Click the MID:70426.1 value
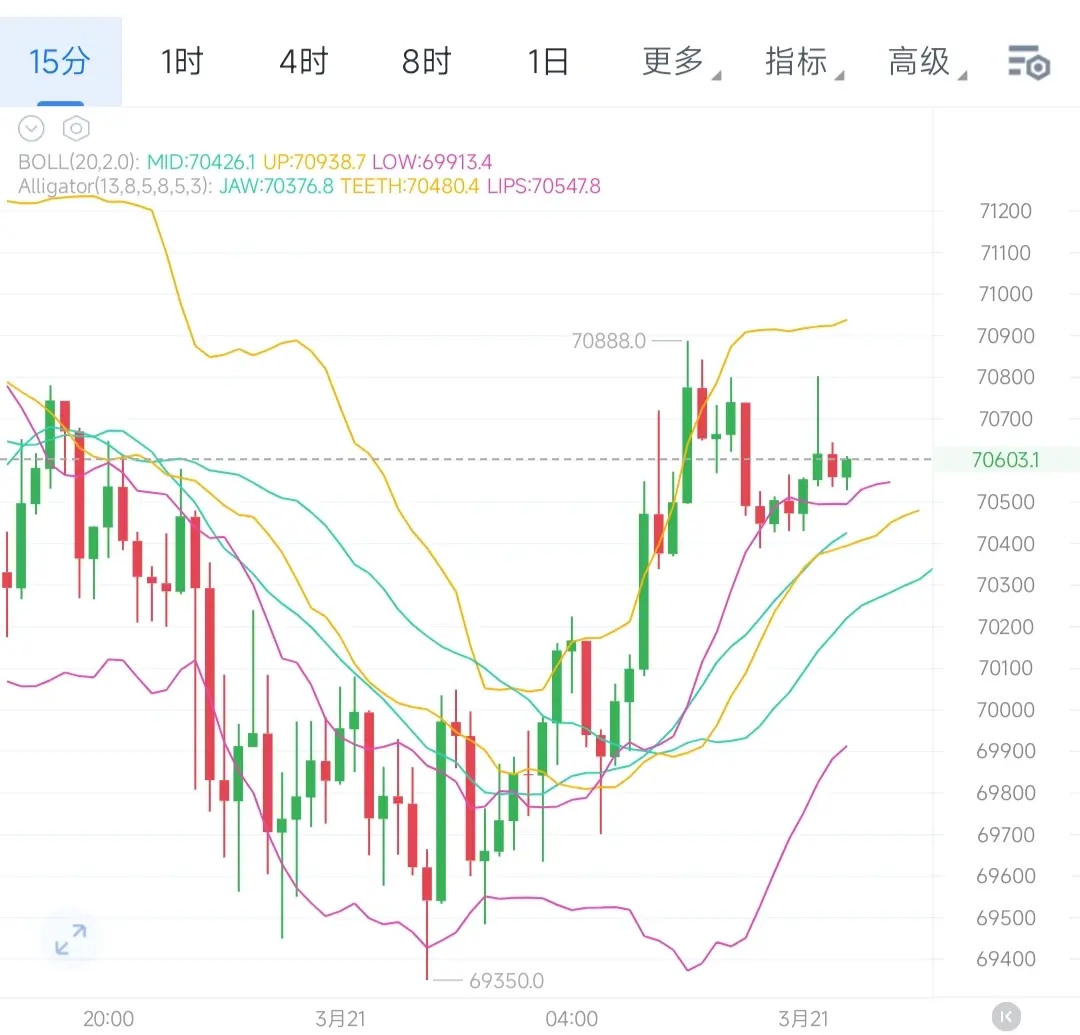The width and height of the screenshot is (1080, 1035). point(200,162)
